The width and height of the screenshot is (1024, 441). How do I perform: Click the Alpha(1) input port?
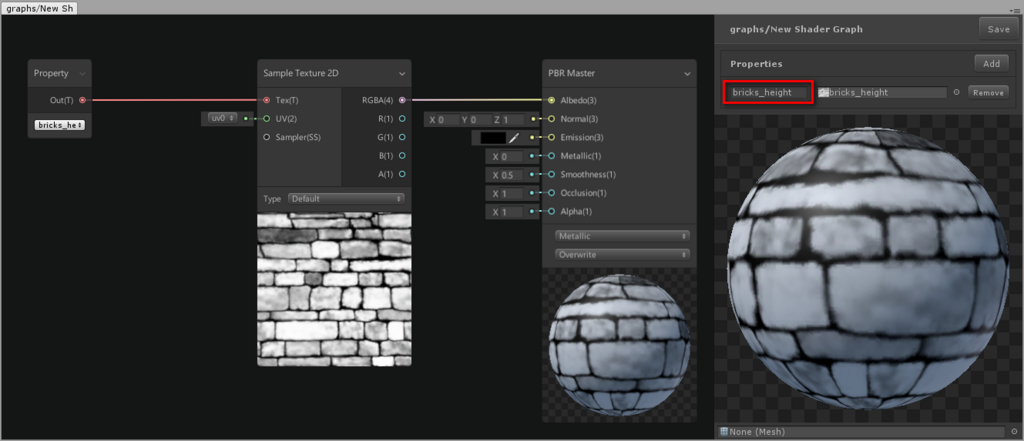[x=551, y=212]
